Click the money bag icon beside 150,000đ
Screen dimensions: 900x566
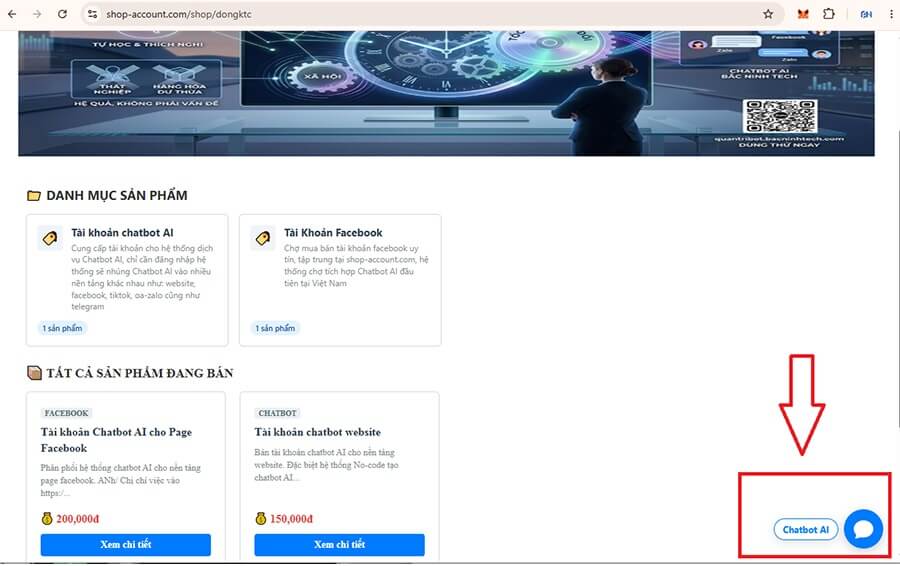click(261, 518)
